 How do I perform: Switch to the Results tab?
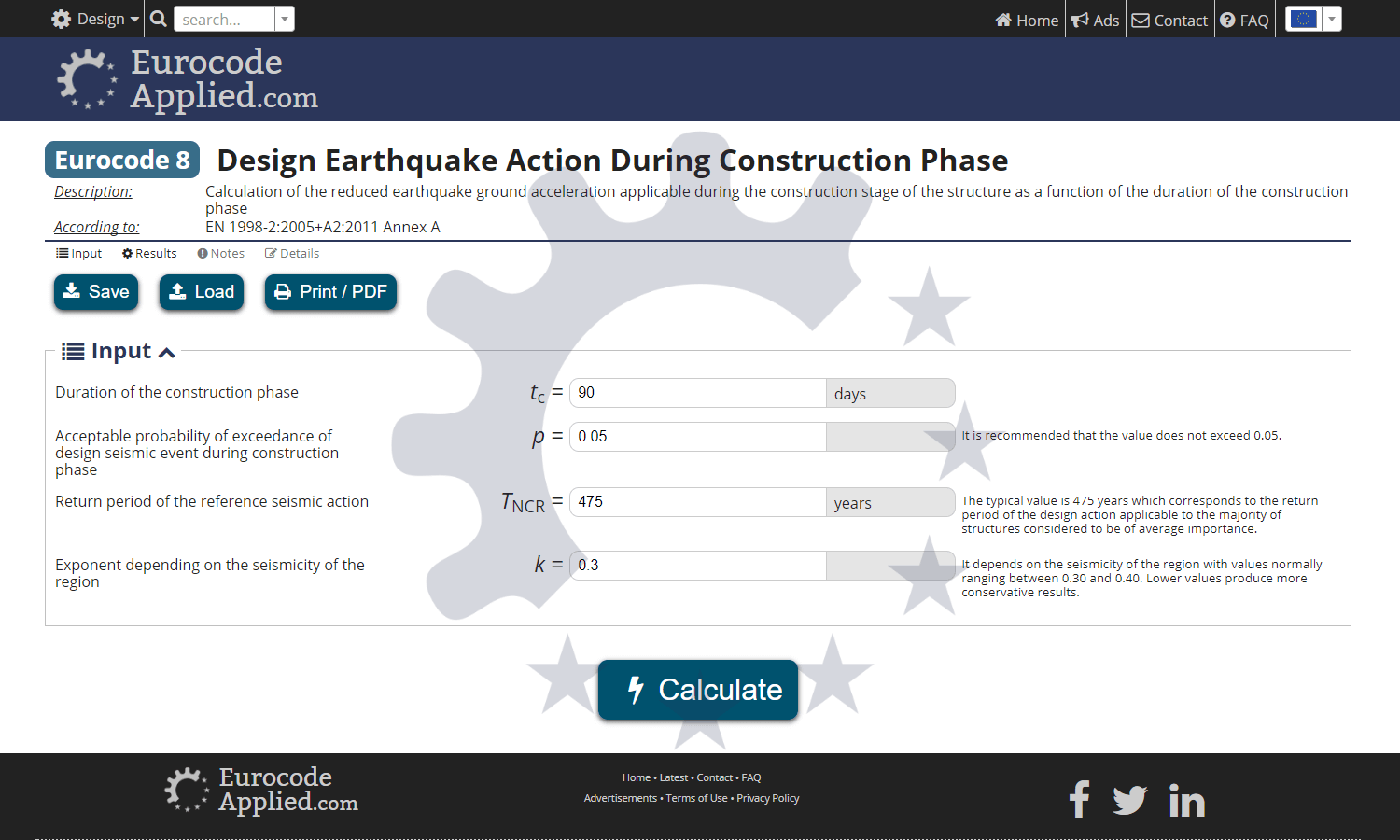149,253
